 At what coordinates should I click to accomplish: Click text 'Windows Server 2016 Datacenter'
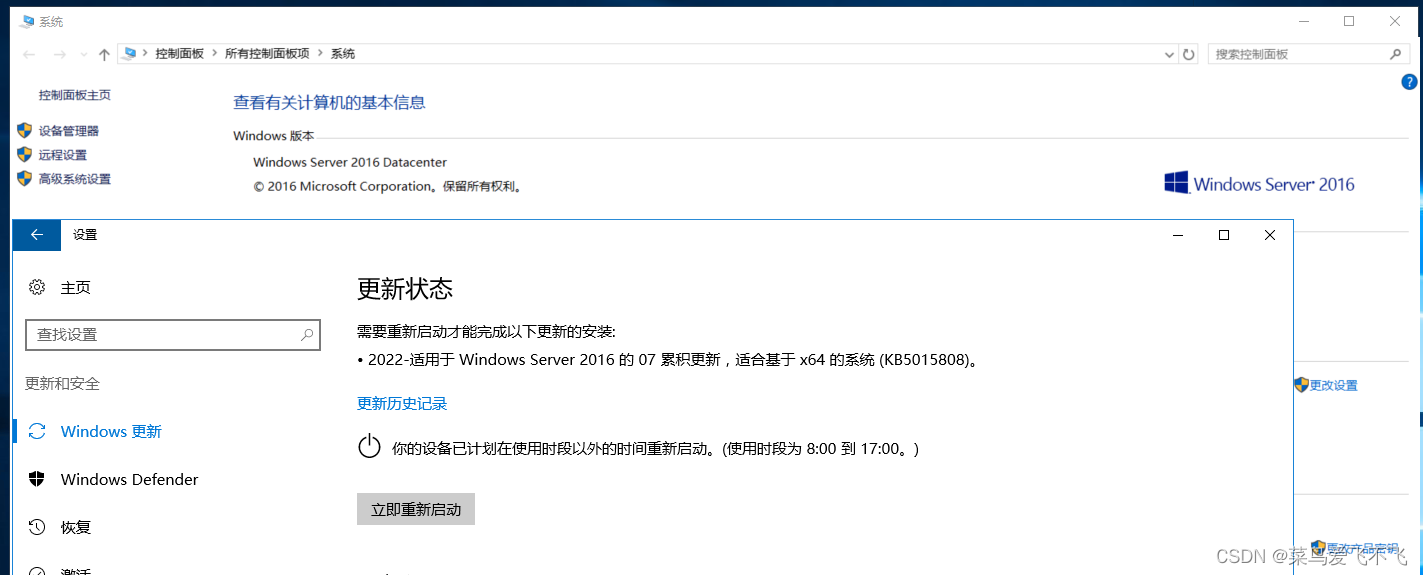click(x=350, y=162)
